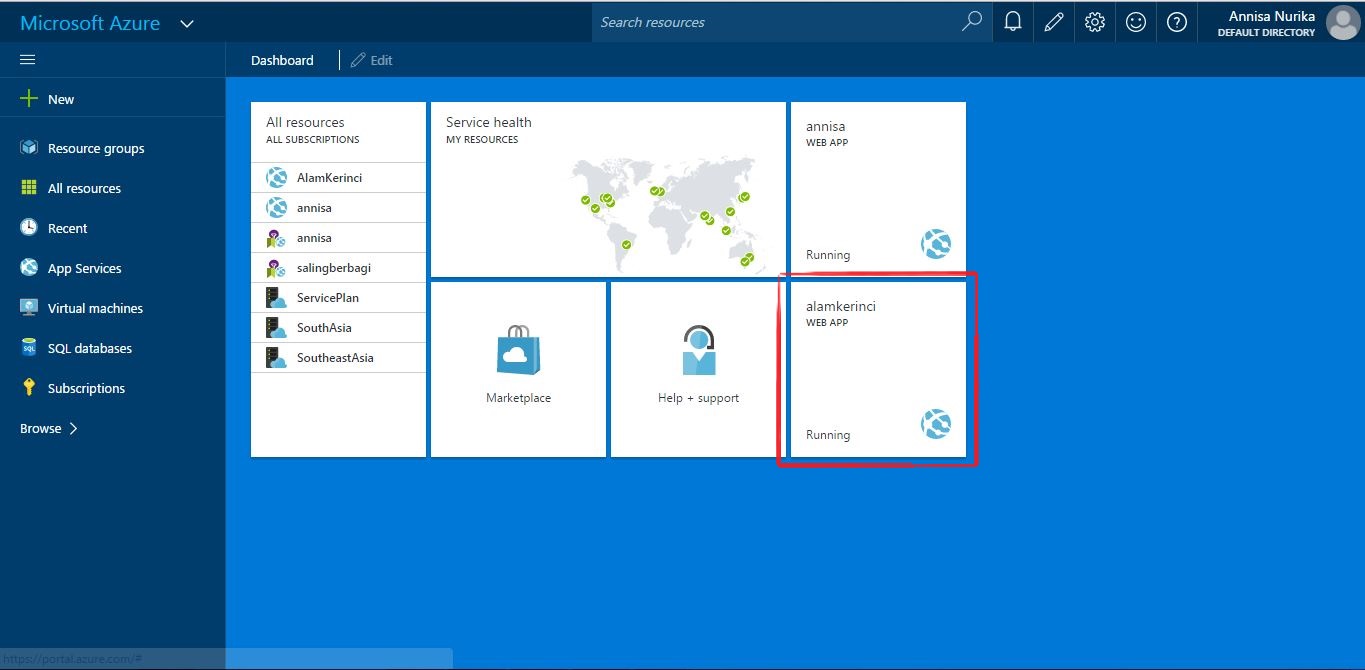
Task: Click the pencil edit icon in top bar
Action: 1054,22
